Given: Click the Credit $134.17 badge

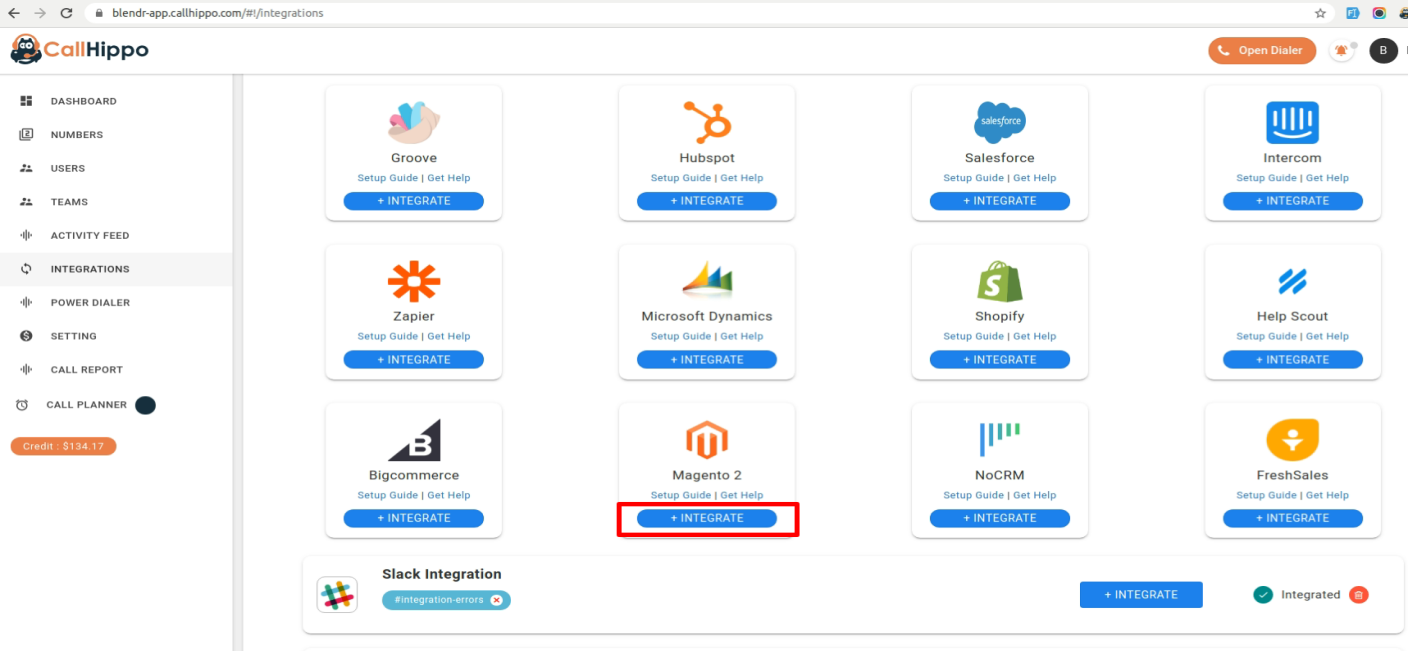Looking at the screenshot, I should (x=63, y=446).
